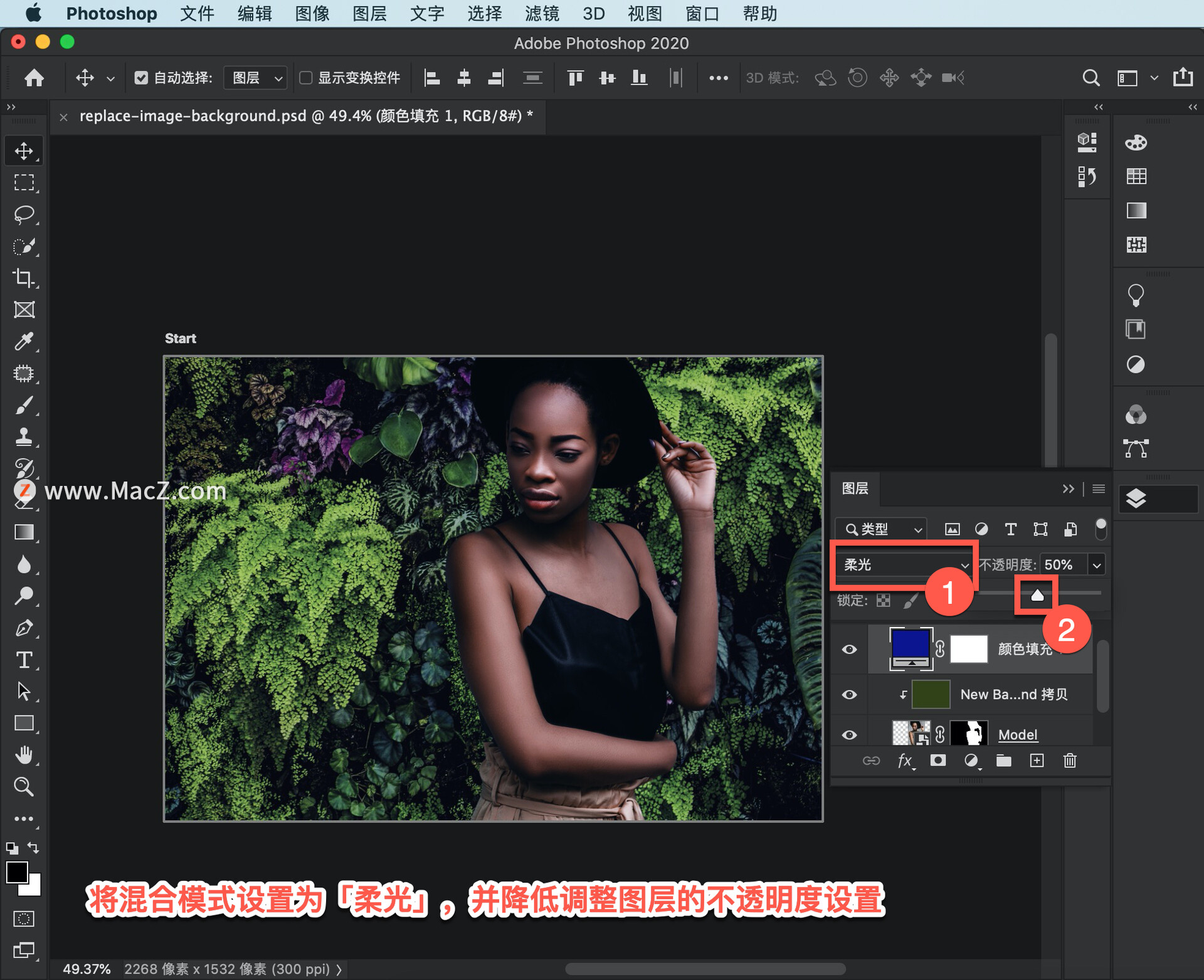Select the 颜色填充 layer blue thumbnail
The width and height of the screenshot is (1204, 980).
point(910,645)
